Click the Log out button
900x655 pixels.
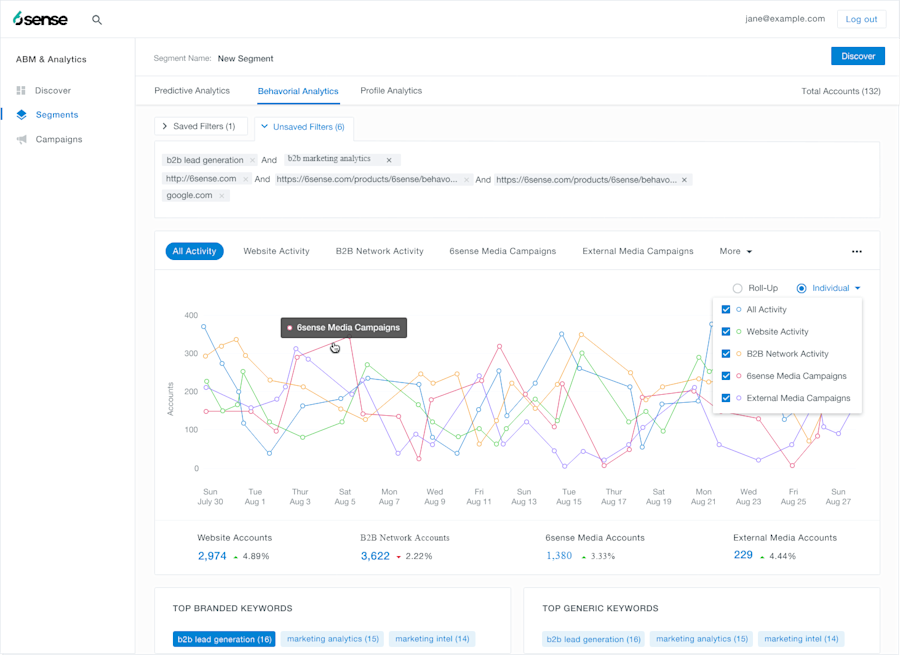coord(861,20)
